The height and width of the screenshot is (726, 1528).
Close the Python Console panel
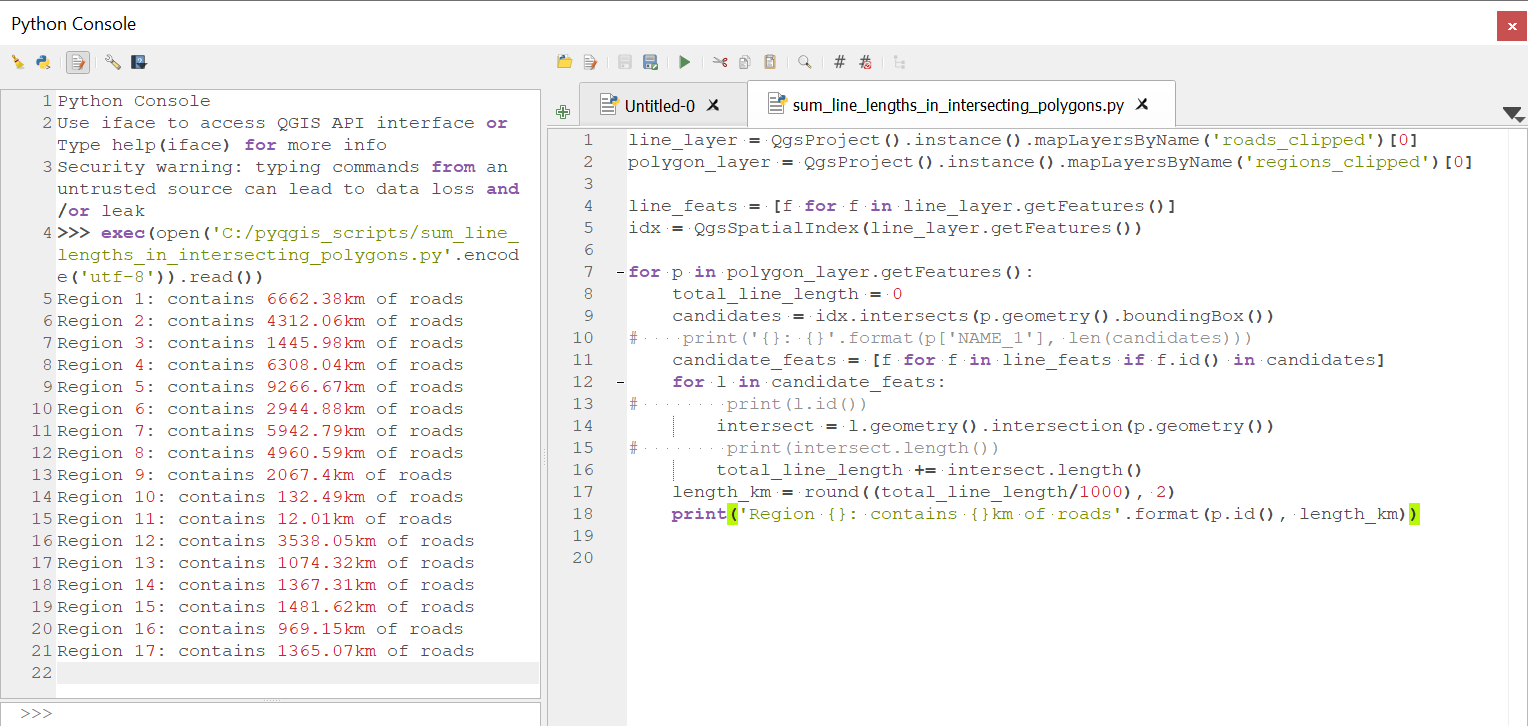tap(1511, 26)
